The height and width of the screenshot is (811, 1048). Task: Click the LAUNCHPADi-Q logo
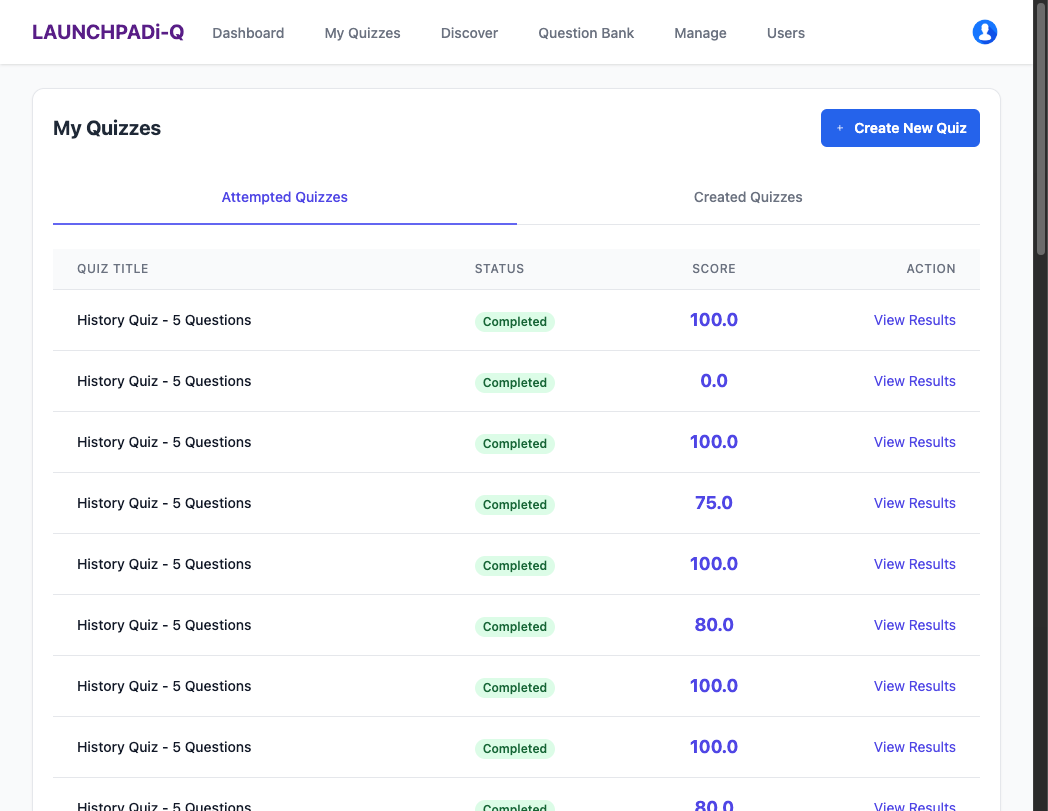(108, 32)
